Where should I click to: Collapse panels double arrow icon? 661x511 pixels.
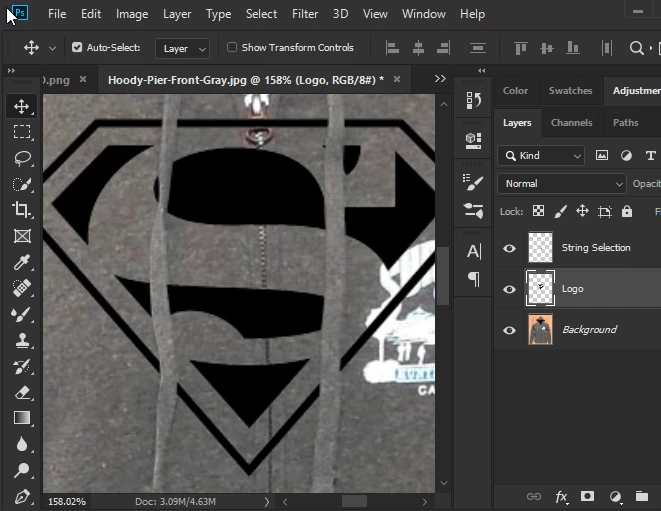tap(481, 70)
